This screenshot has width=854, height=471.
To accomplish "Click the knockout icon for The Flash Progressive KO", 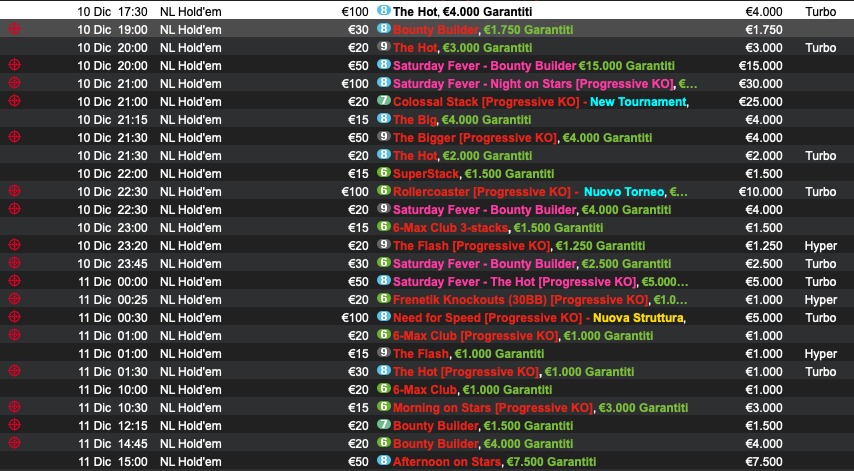I will pyautogui.click(x=14, y=245).
